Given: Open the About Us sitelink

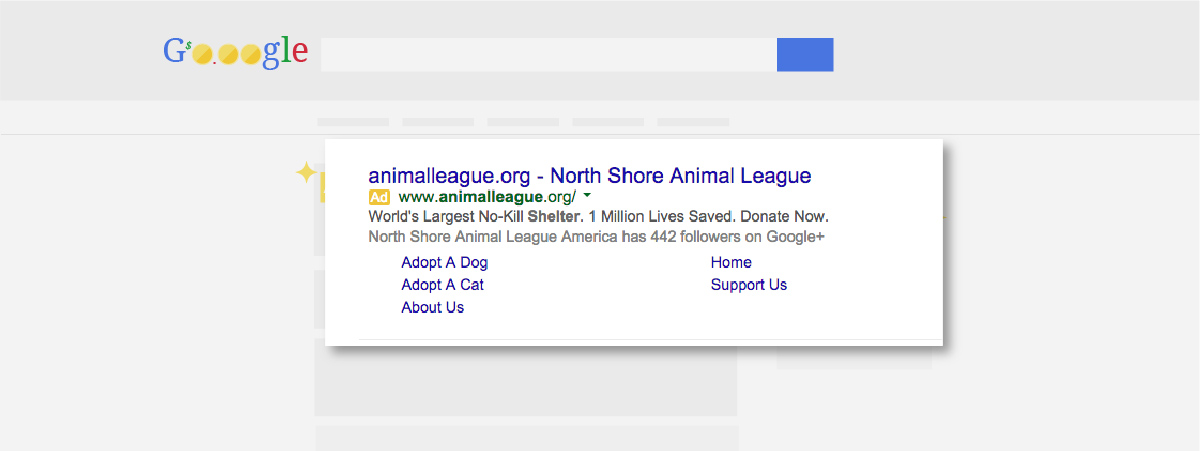Looking at the screenshot, I should pos(433,307).
